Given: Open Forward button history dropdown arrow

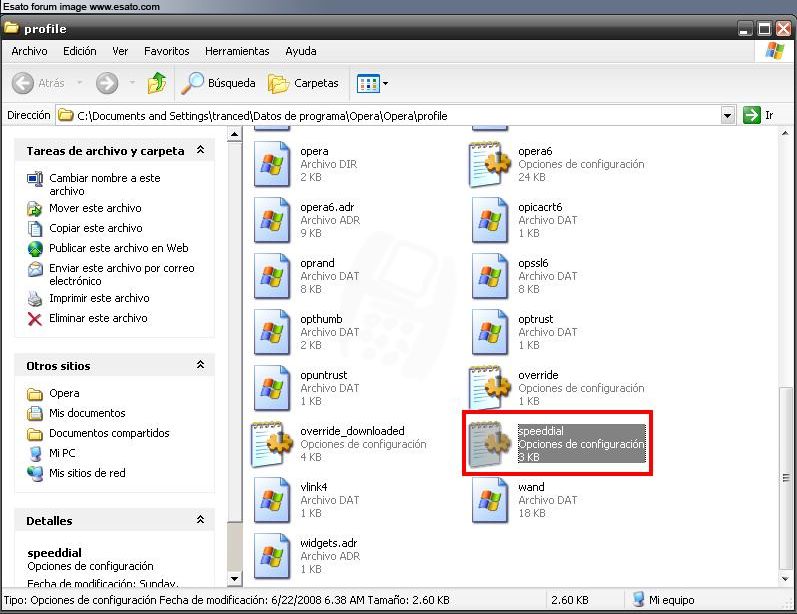Looking at the screenshot, I should 132,83.
